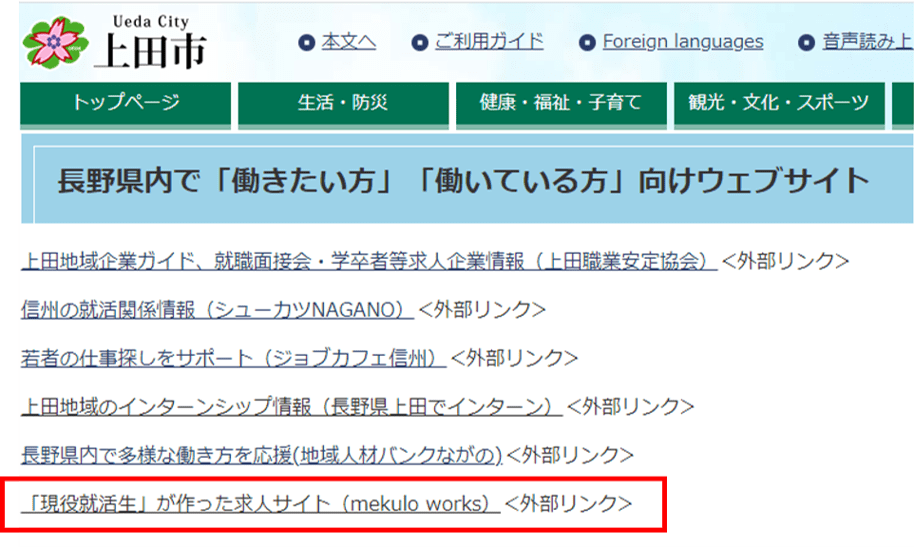Open the 上田職業安定協会 company guide link
914x547 pixels.
point(368,262)
